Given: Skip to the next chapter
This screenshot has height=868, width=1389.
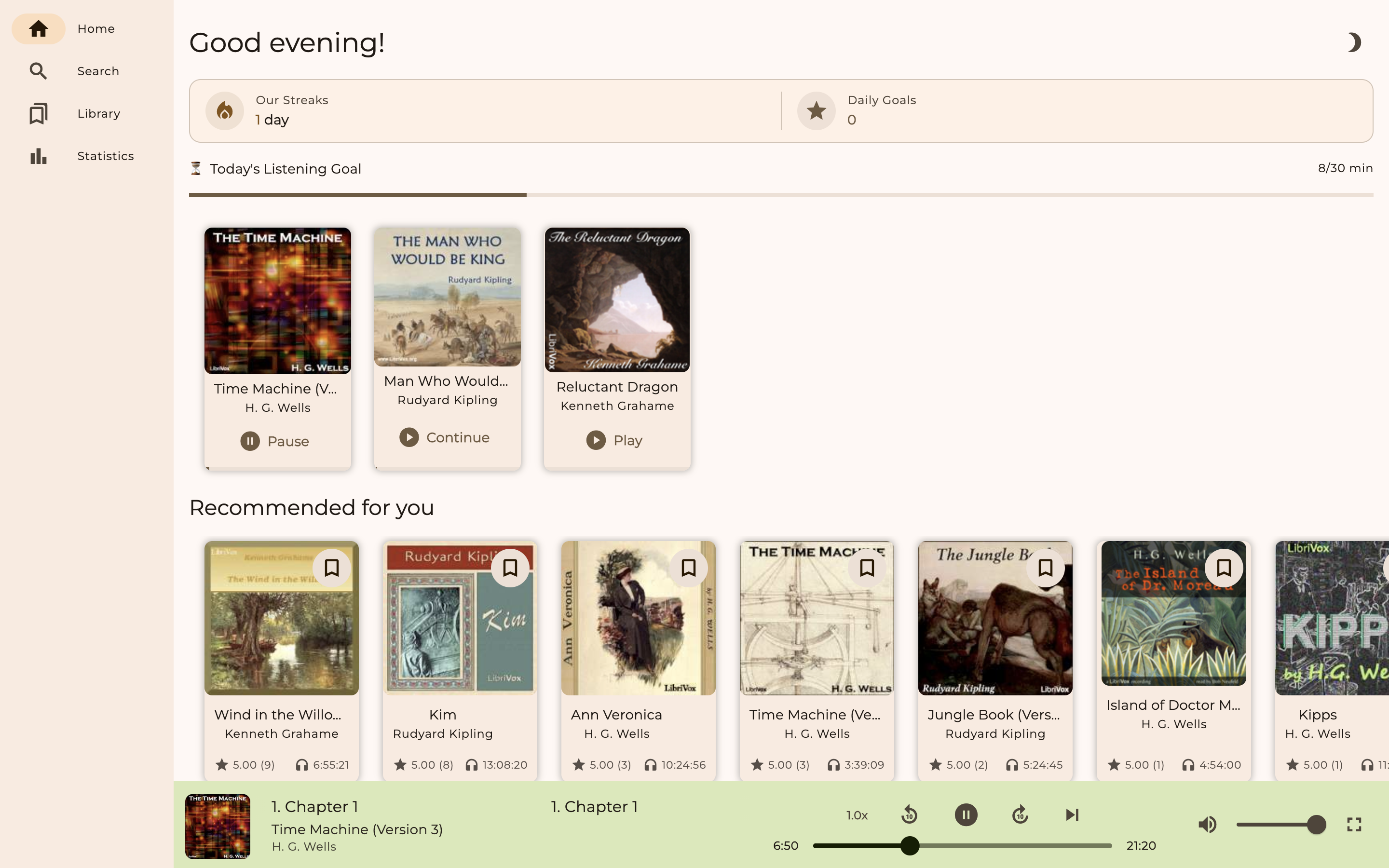Looking at the screenshot, I should 1072,814.
